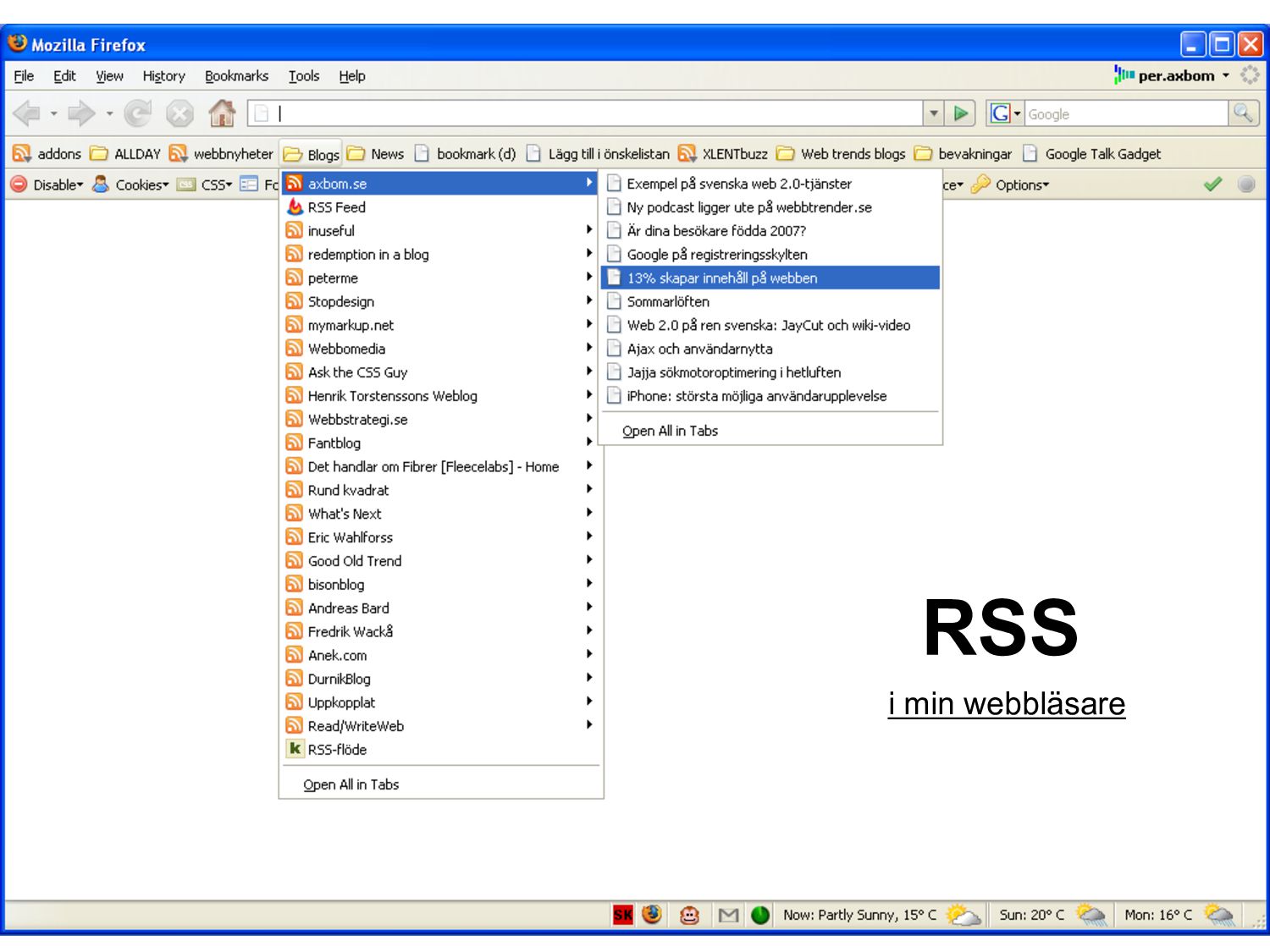Click into the address bar field
This screenshot has height=952, width=1270.
click(586, 113)
